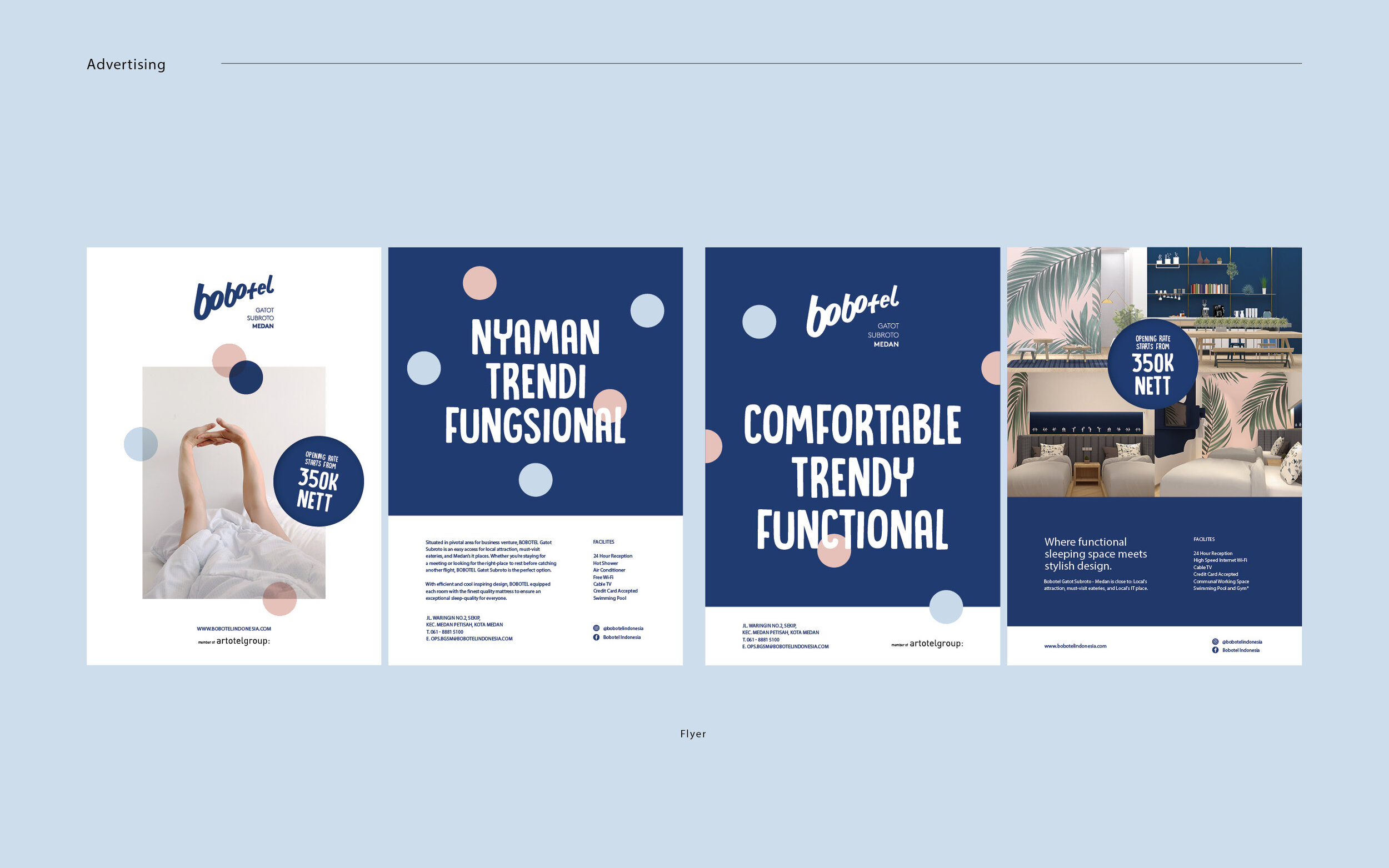The image size is (1389, 868).
Task: Click the blue bobotel logo on the white flyer
Action: [x=234, y=296]
